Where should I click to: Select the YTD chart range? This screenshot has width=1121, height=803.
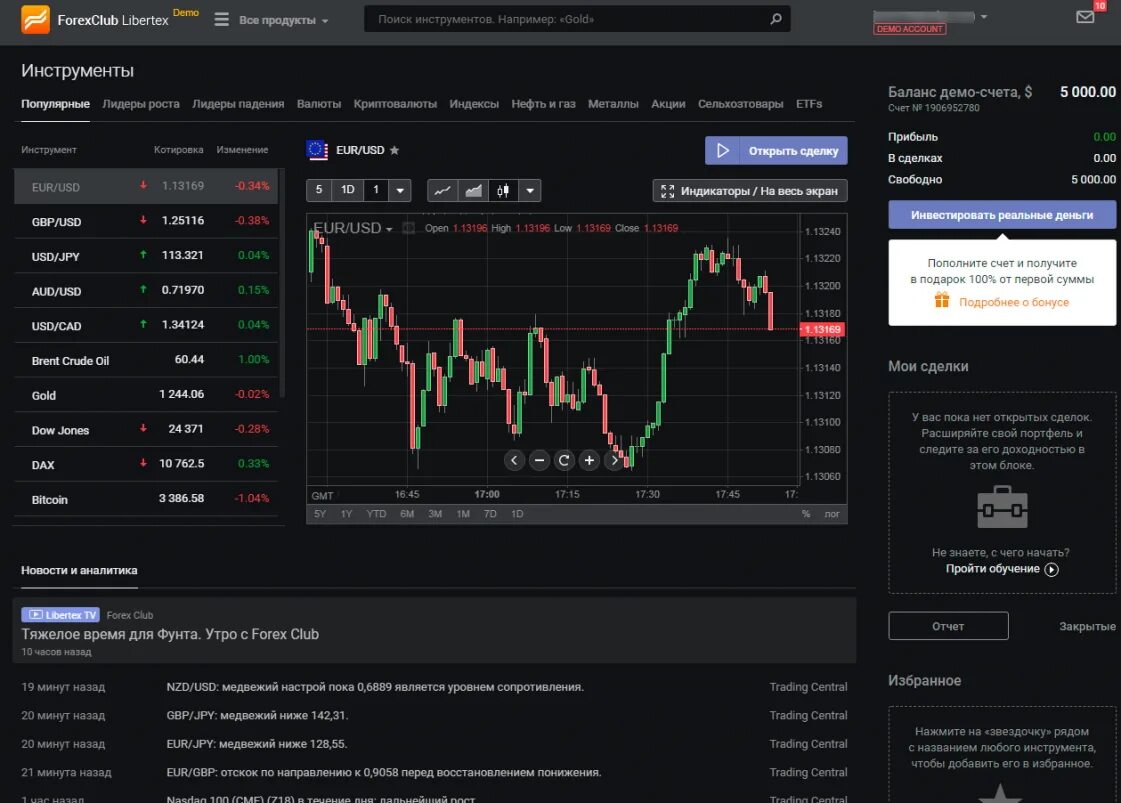point(376,514)
